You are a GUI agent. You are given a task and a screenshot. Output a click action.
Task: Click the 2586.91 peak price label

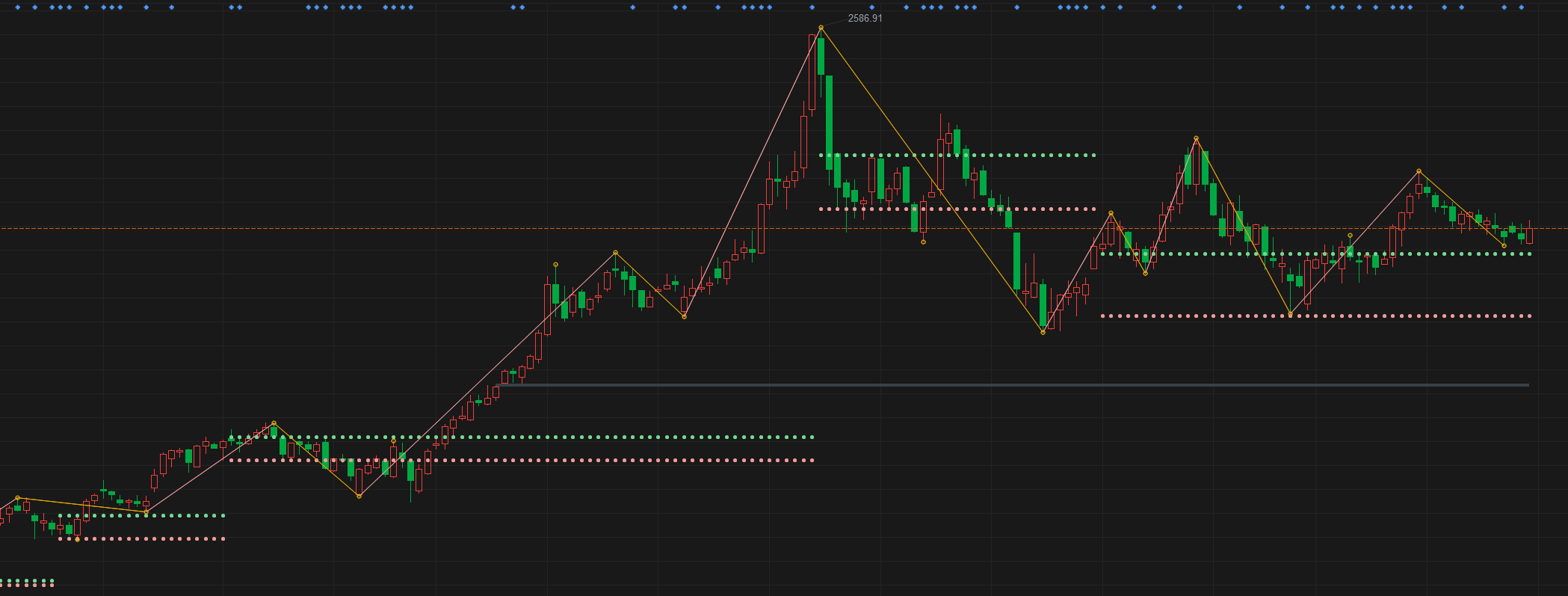point(865,18)
